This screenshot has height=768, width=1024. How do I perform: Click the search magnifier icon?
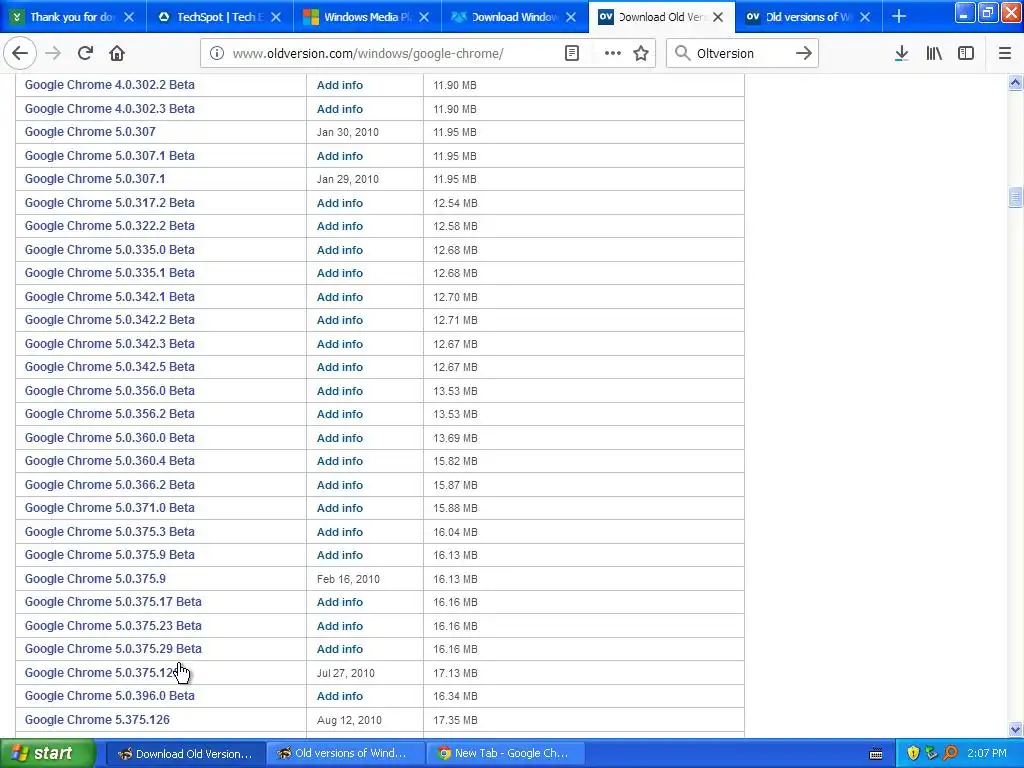coord(682,54)
